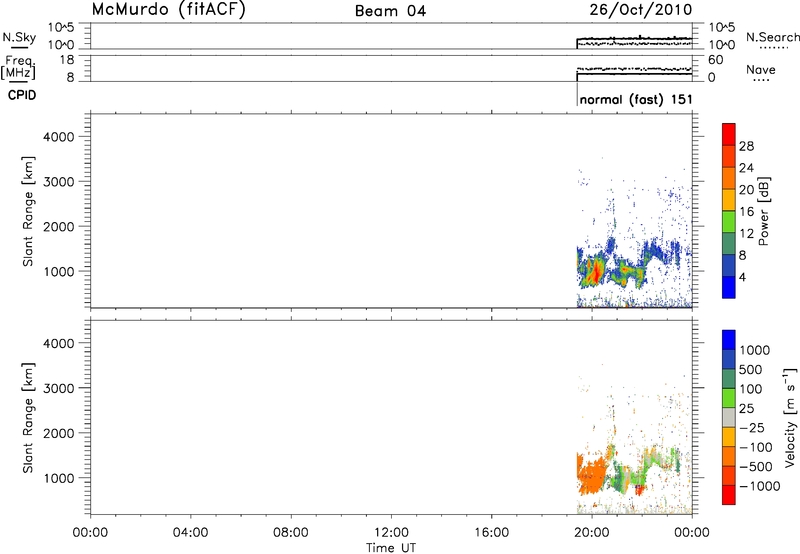Click the '60' Nave axis tick label
Viewport: 800px width, 554px height.
715,60
